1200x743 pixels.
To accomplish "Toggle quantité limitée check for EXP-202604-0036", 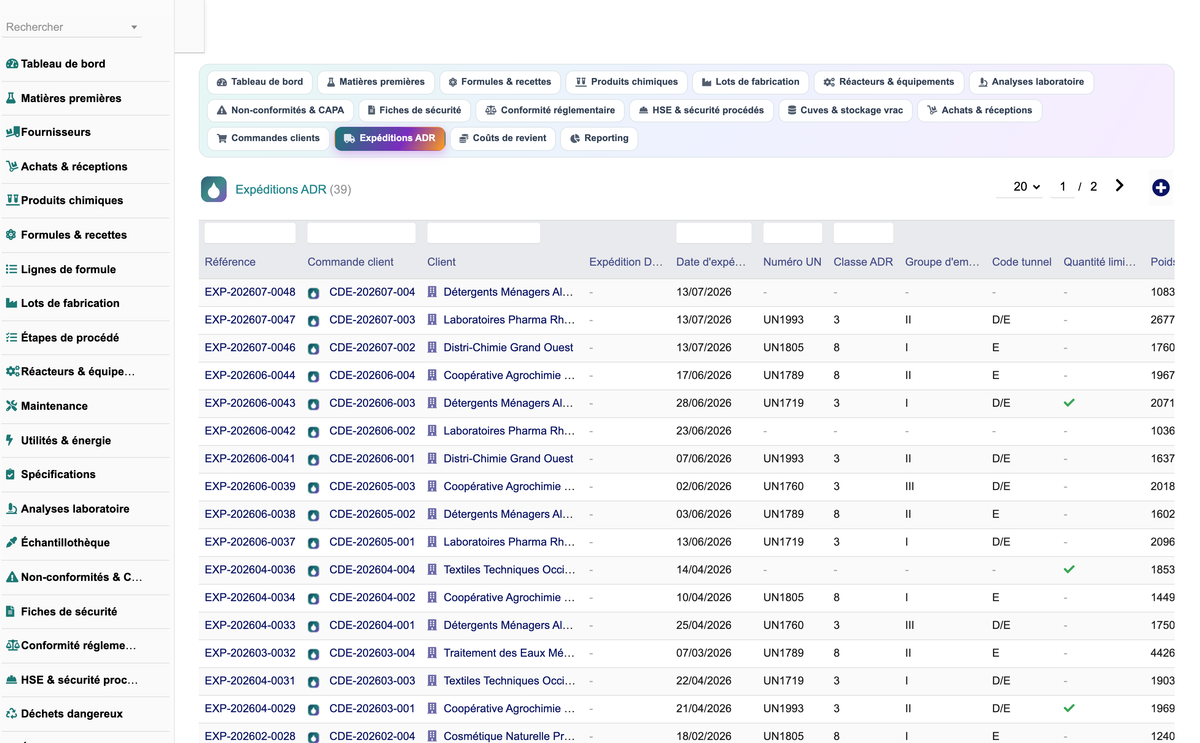I will click(x=1069, y=569).
